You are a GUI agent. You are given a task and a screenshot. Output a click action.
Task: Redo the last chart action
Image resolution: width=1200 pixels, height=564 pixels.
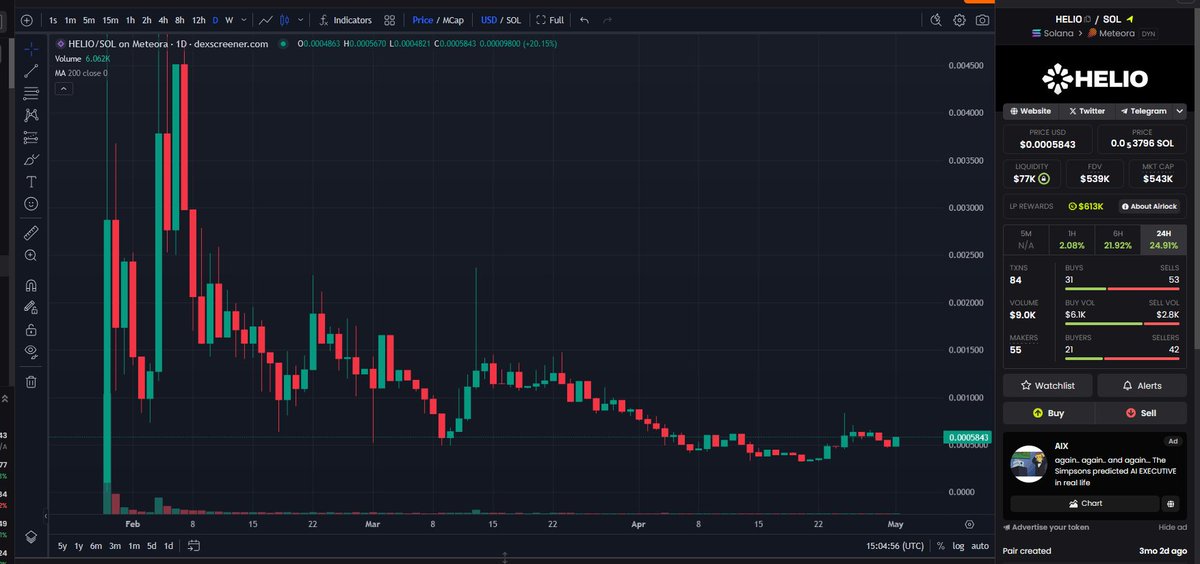[x=609, y=20]
